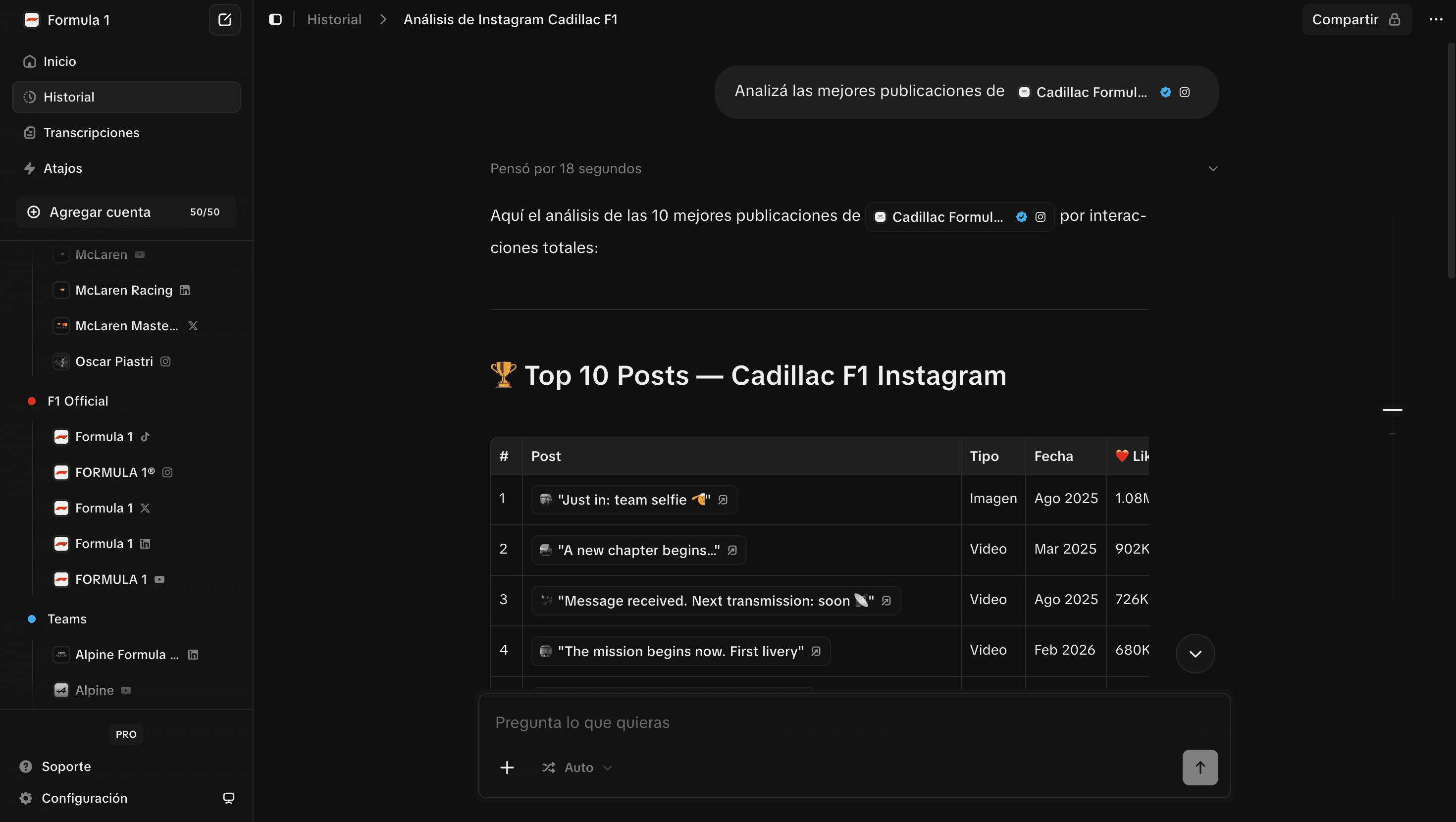The height and width of the screenshot is (822, 1456).
Task: Open the 'Just in: team selfie' post
Action: pos(633,499)
